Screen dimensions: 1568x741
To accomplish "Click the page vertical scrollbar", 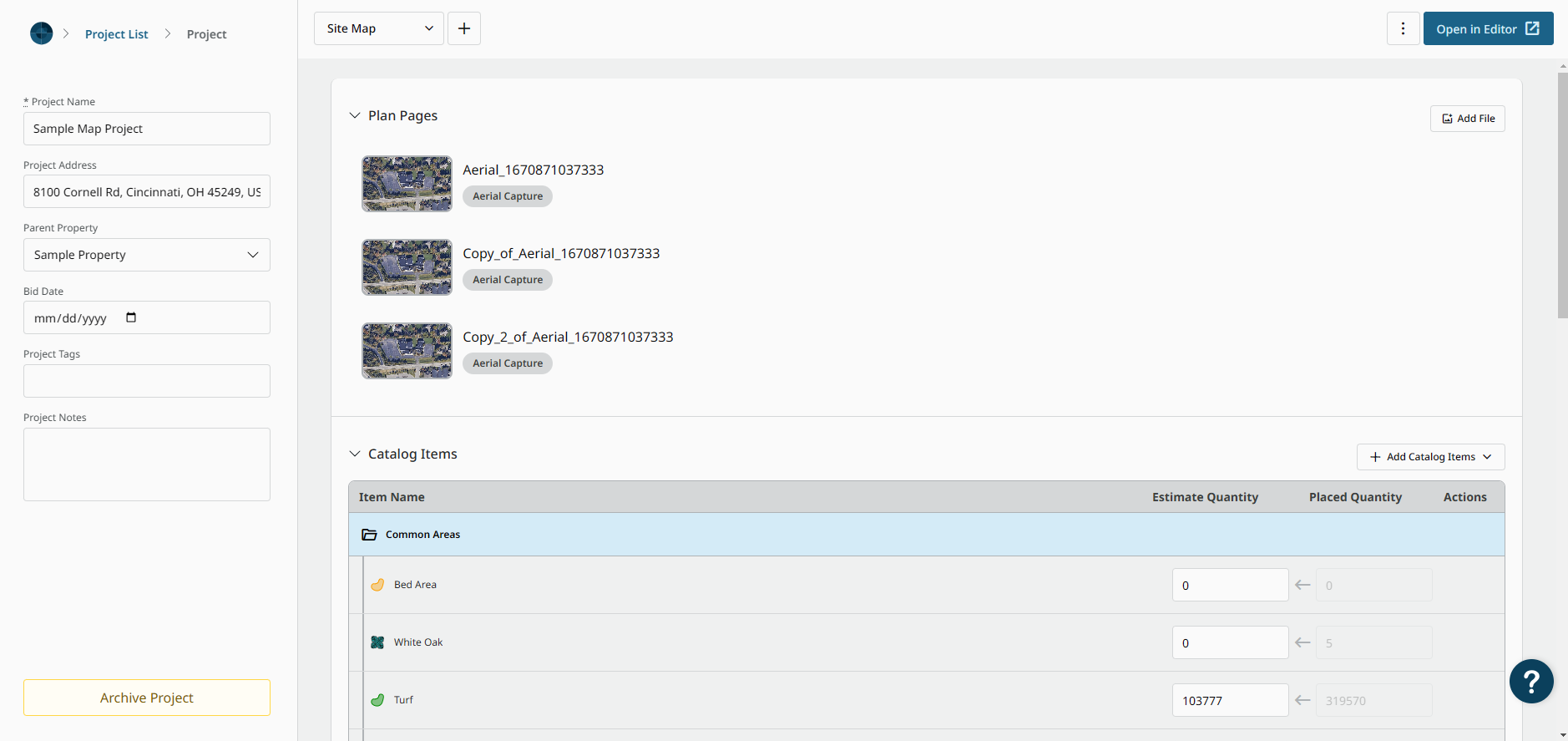I will click(x=1562, y=195).
